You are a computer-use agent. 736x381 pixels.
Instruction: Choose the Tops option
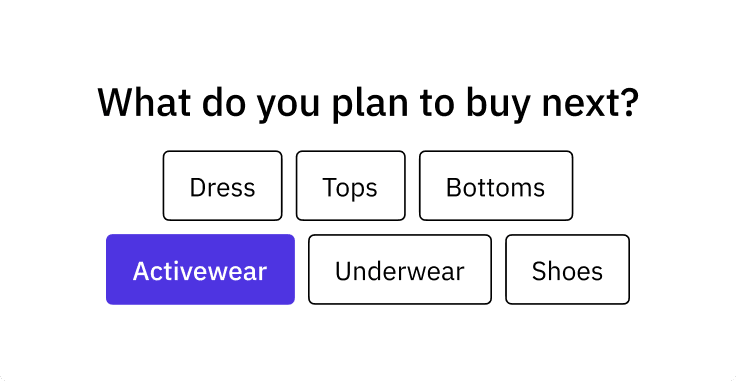(x=350, y=186)
